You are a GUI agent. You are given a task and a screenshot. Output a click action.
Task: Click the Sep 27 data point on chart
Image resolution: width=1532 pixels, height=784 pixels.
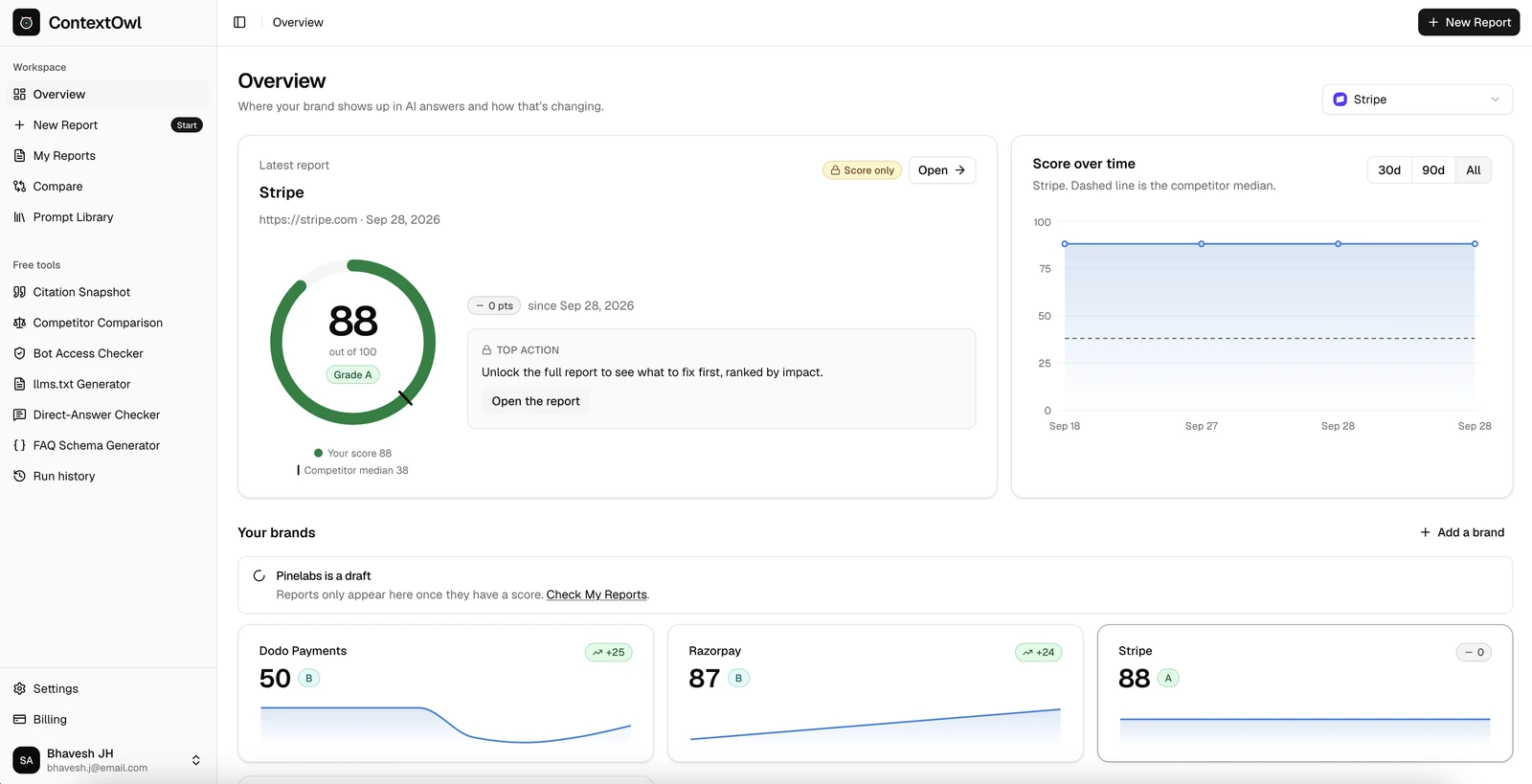coord(1202,244)
